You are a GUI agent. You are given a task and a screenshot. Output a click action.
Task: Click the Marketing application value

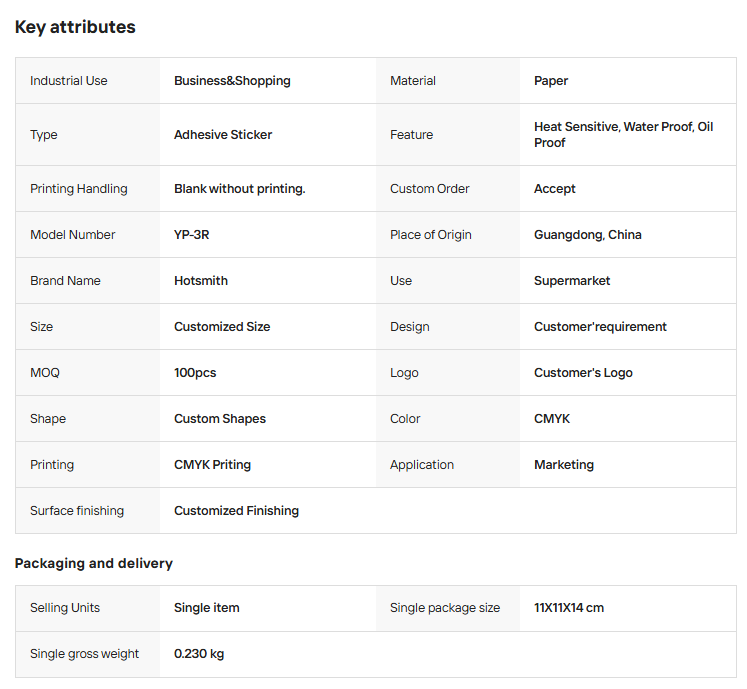(564, 465)
